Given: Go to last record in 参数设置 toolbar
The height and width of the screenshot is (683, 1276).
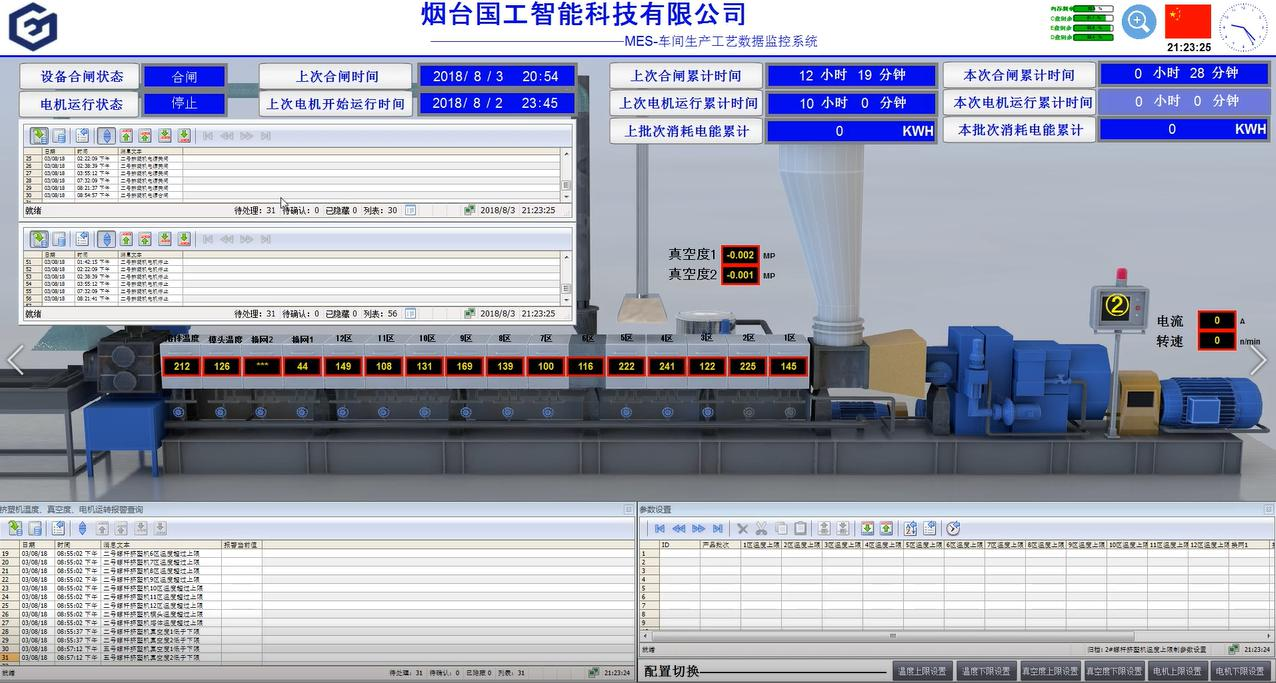Looking at the screenshot, I should tap(717, 528).
